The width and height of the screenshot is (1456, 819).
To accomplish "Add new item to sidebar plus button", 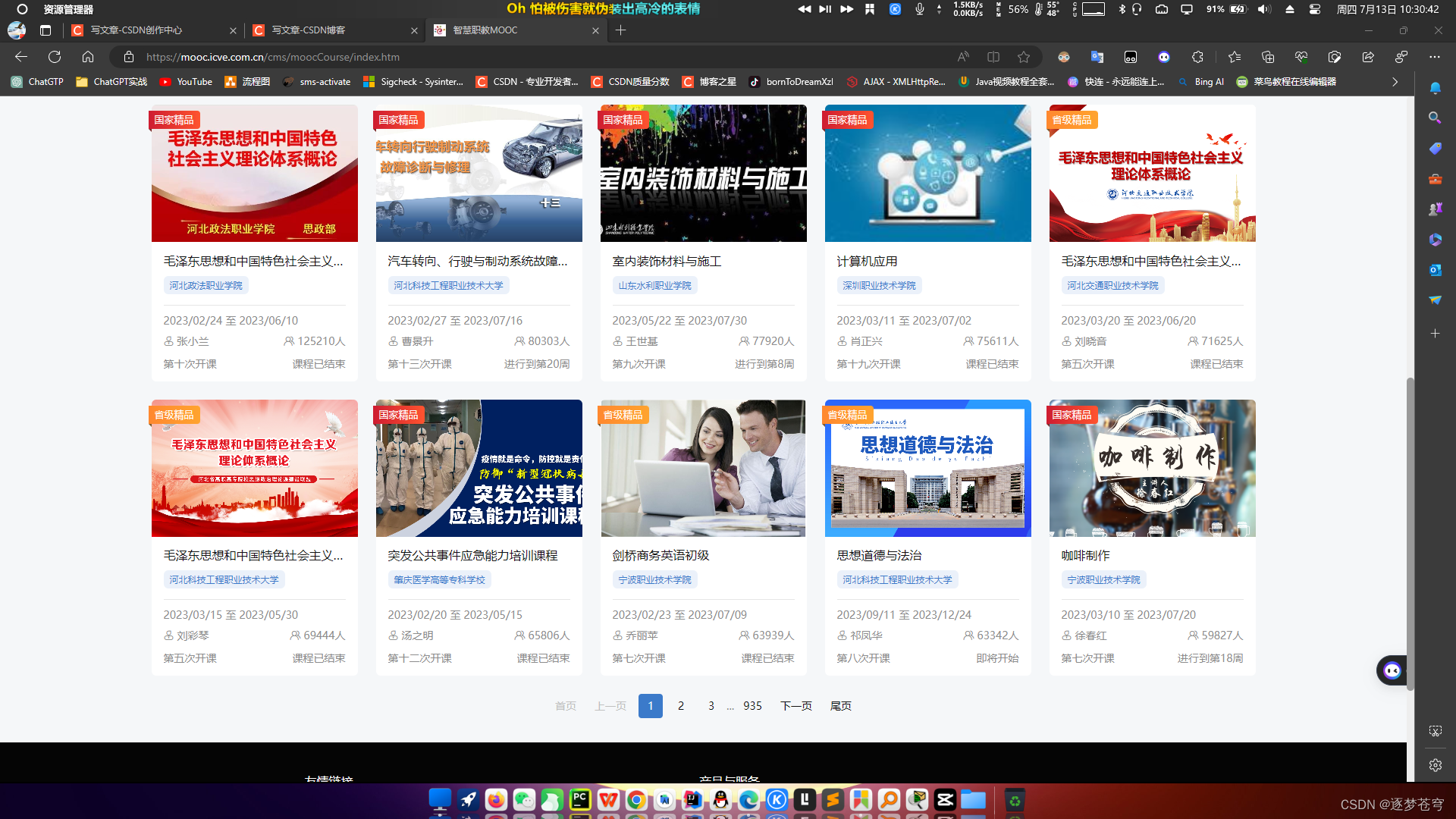I will tap(1435, 333).
